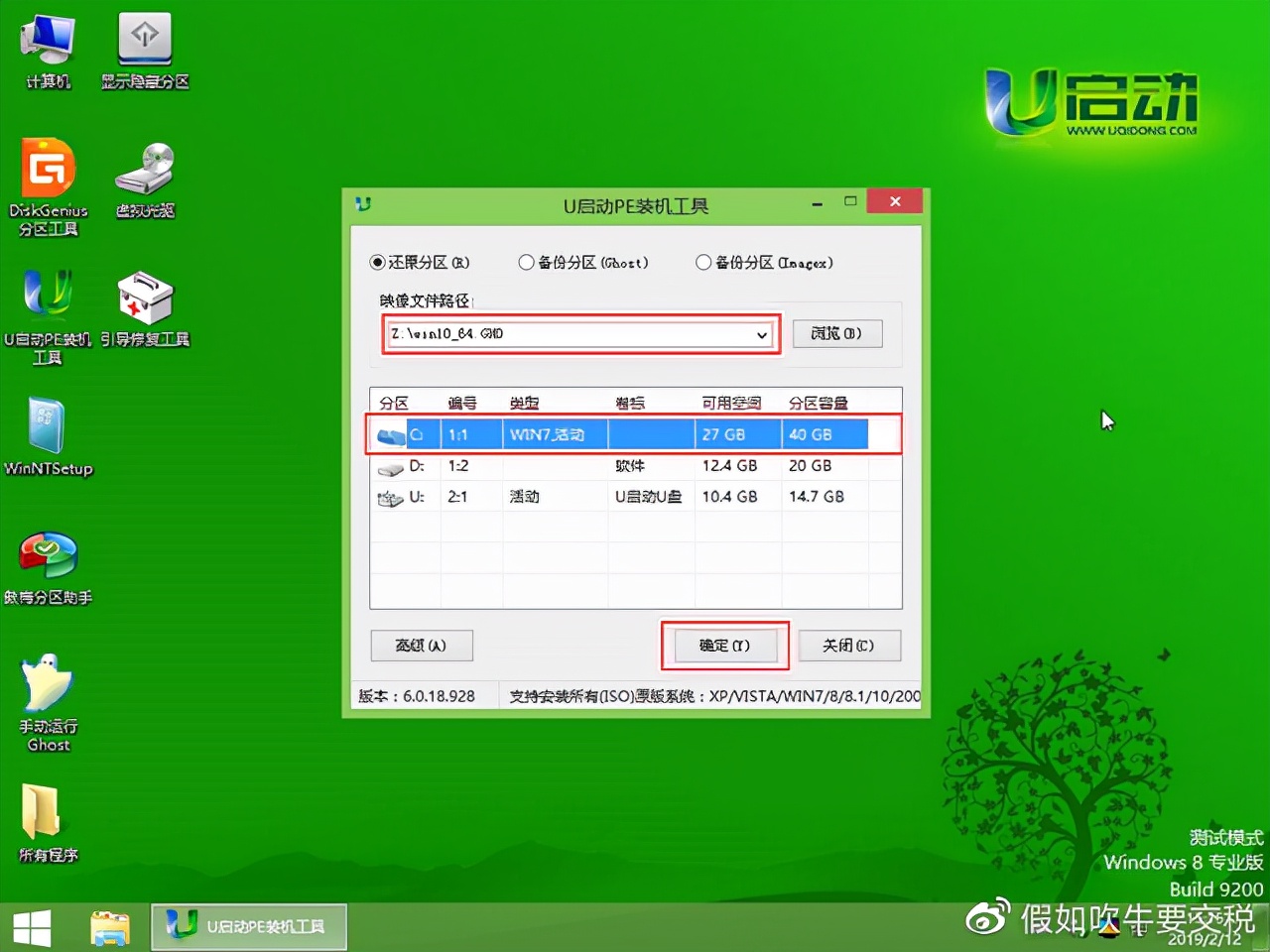
Task: Run 手动运行Ghost from the desktop
Action: pyautogui.click(x=47, y=694)
